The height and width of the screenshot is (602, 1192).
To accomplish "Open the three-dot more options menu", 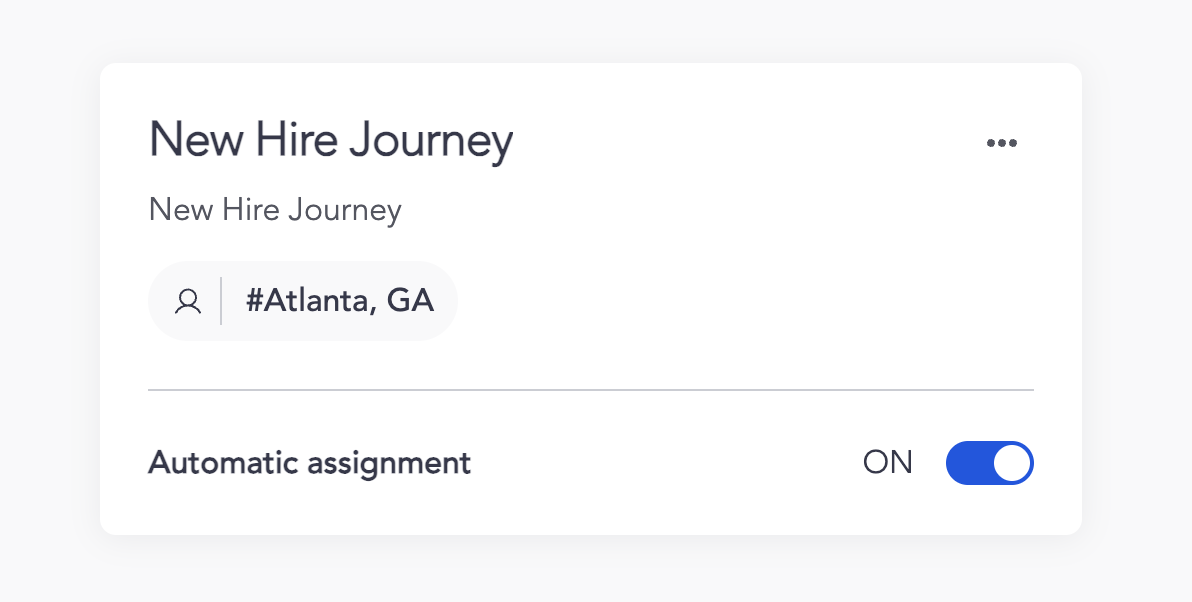I will coord(1001,143).
